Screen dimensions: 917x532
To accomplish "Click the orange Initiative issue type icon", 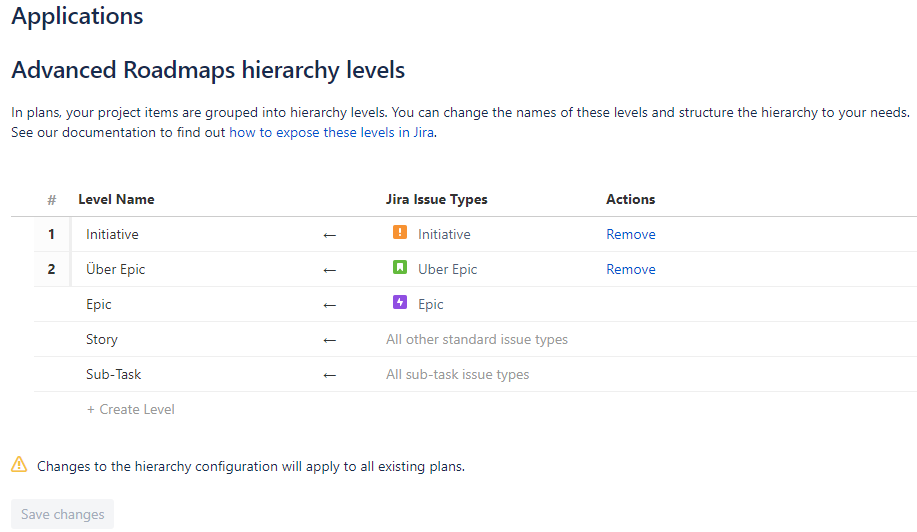I will tap(400, 234).
